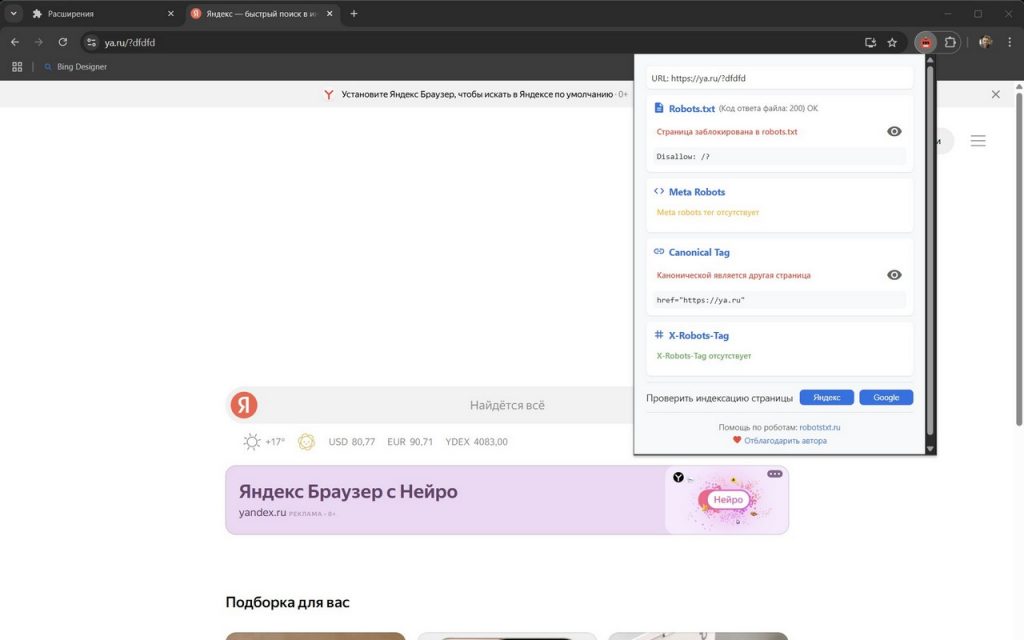The width and height of the screenshot is (1024, 640).
Task: Click Страница заблокирована в robots.txt message
Action: click(x=726, y=132)
